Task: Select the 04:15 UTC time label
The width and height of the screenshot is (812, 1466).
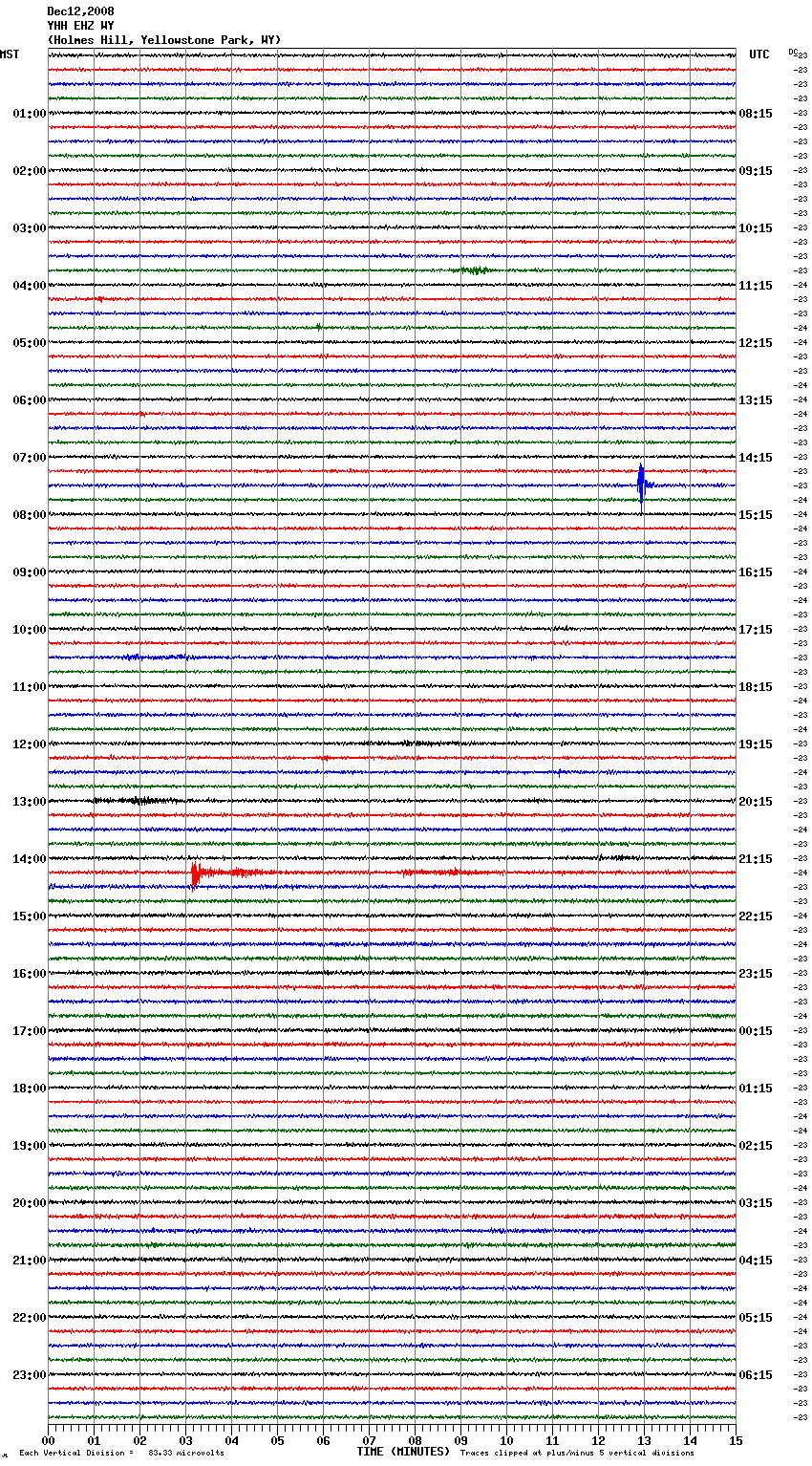Action: click(x=756, y=1261)
